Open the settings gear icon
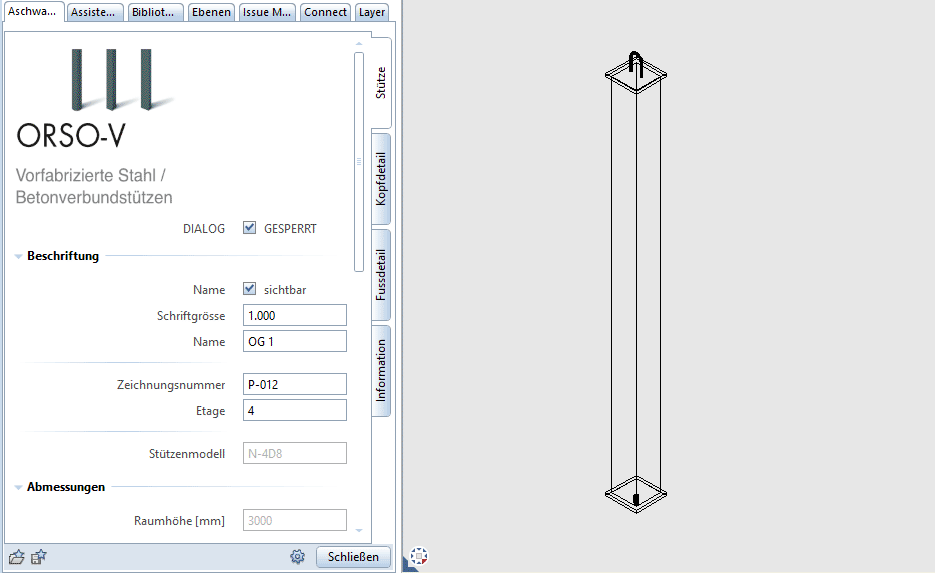This screenshot has width=935, height=573. click(298, 557)
